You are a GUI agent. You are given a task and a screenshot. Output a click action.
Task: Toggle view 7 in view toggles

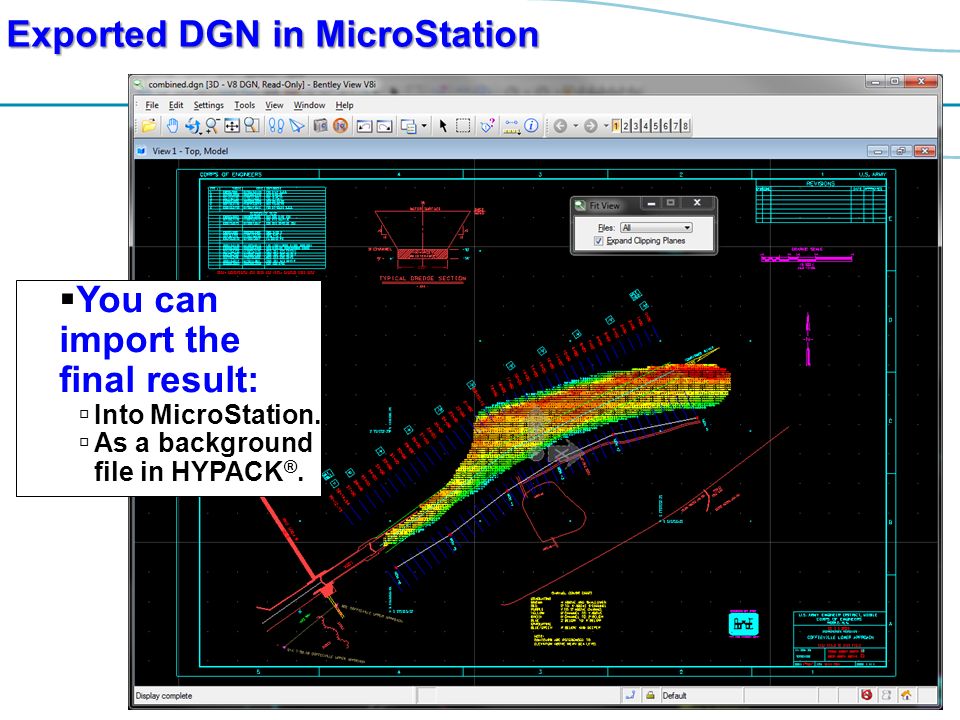676,126
